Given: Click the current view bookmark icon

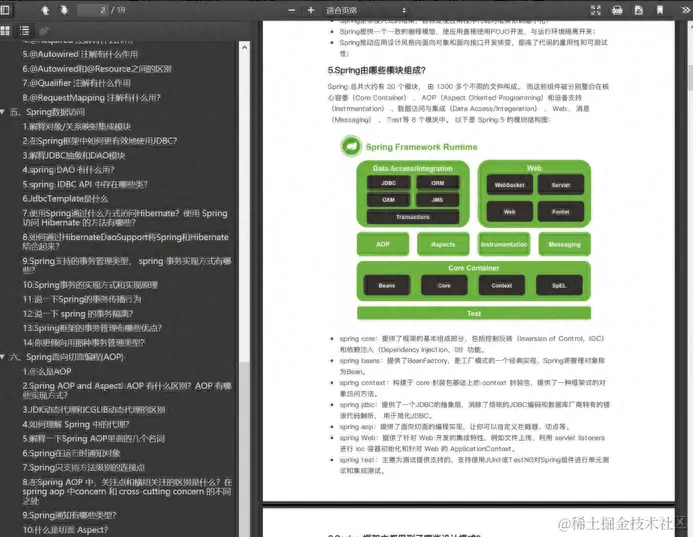Looking at the screenshot, I should [x=660, y=10].
